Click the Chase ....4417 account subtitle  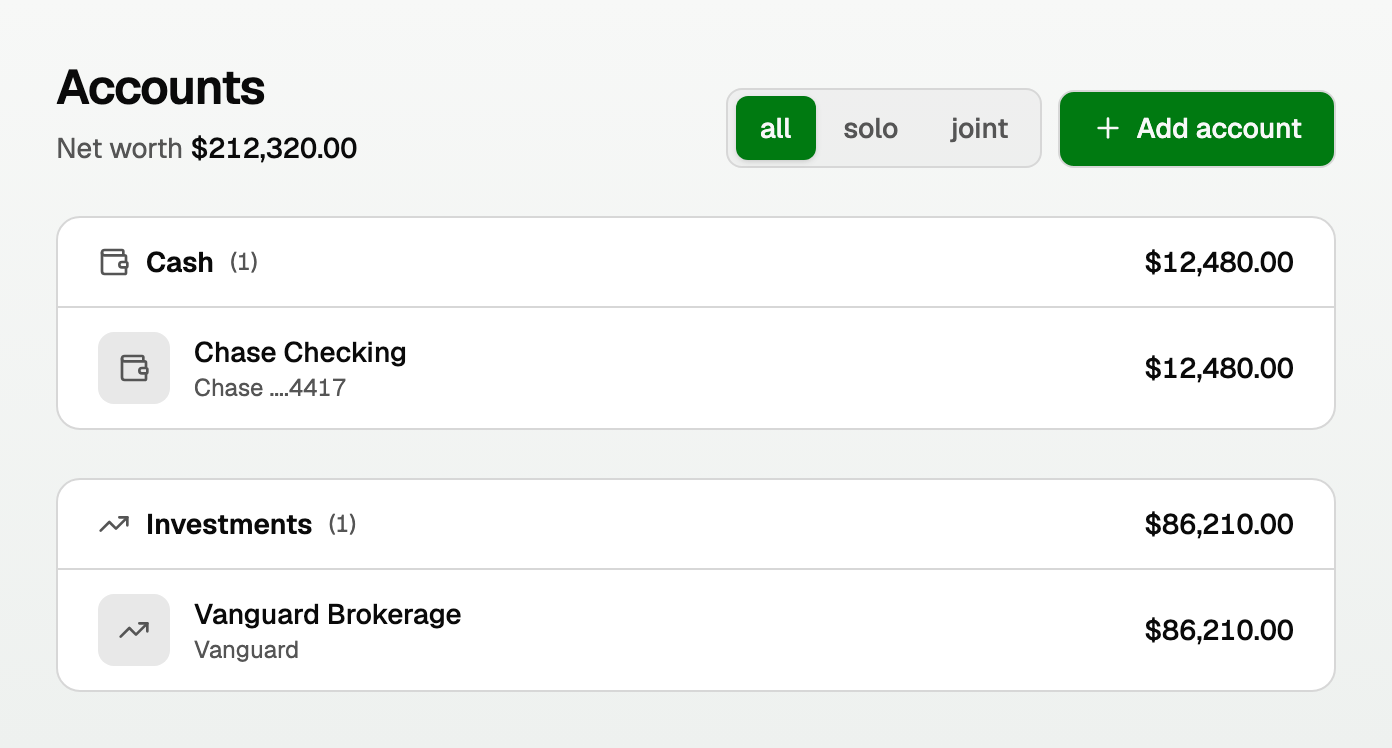coord(270,388)
